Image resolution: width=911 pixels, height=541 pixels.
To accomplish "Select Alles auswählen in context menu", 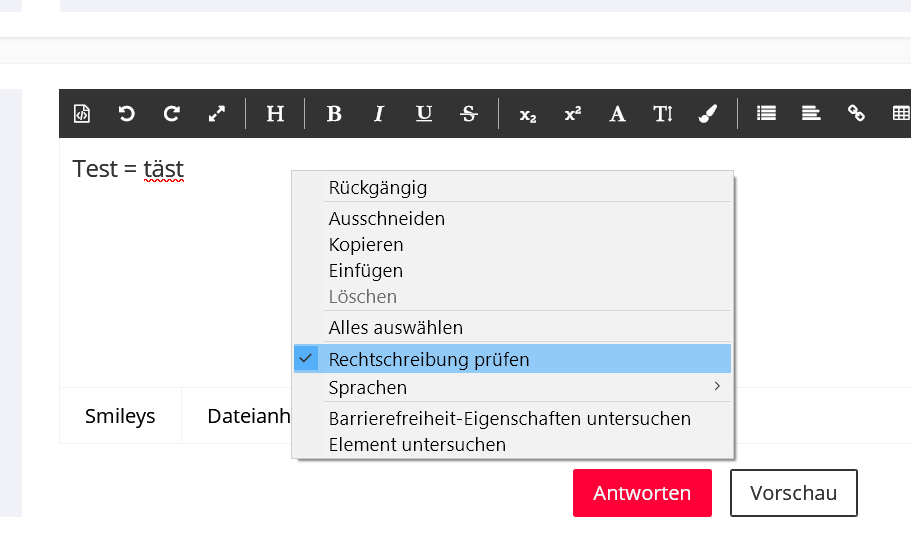I will (395, 327).
